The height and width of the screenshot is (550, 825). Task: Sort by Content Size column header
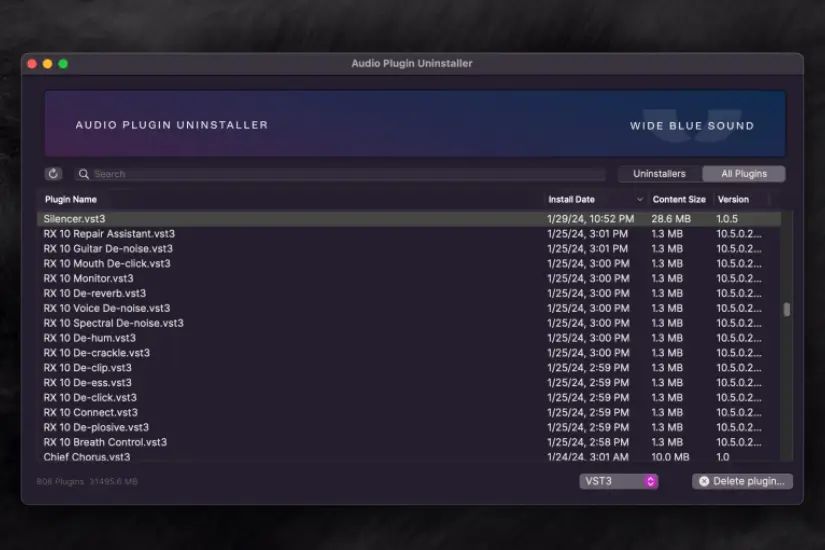coord(679,199)
